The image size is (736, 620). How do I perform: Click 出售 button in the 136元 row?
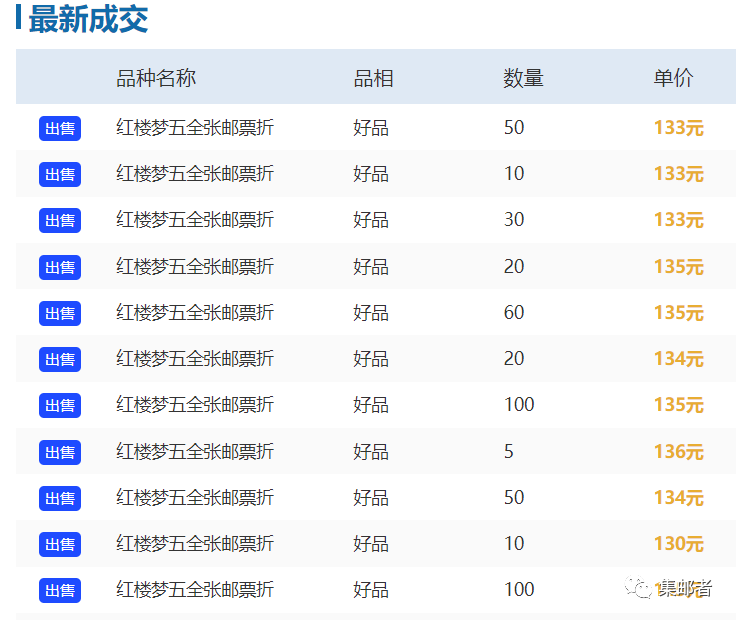[x=60, y=452]
